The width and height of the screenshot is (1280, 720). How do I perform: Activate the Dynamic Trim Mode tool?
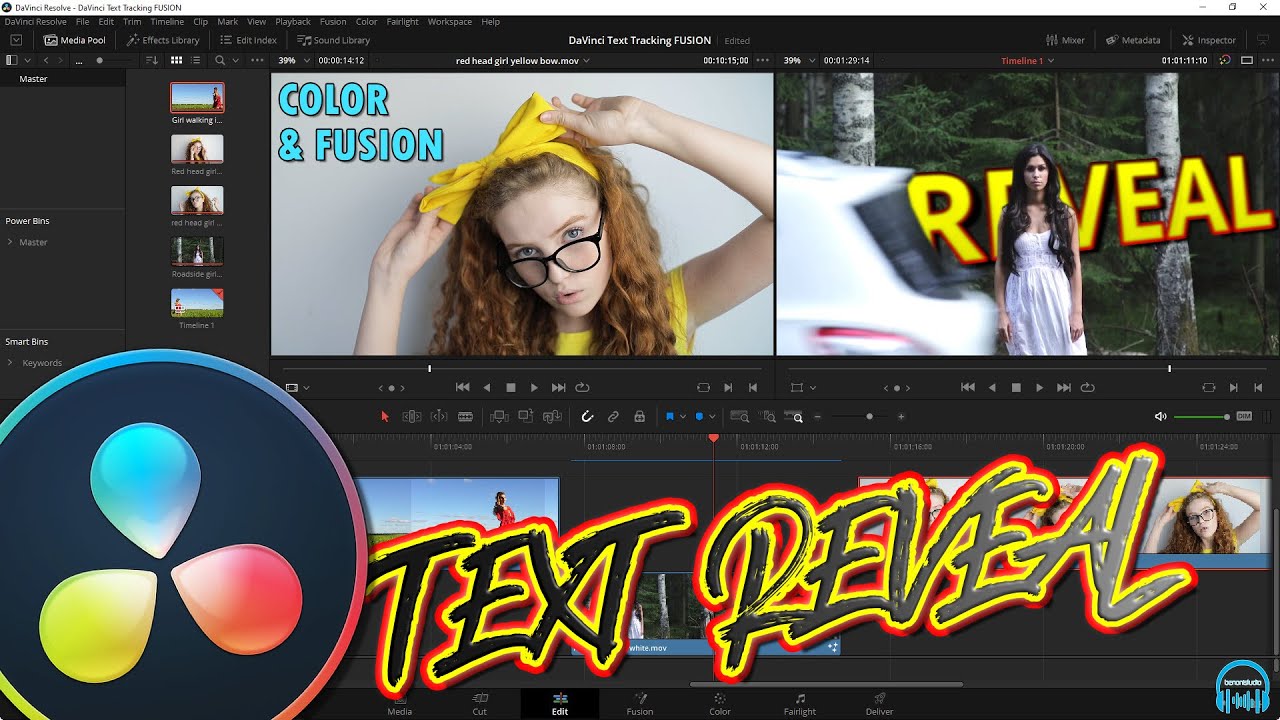pos(438,417)
